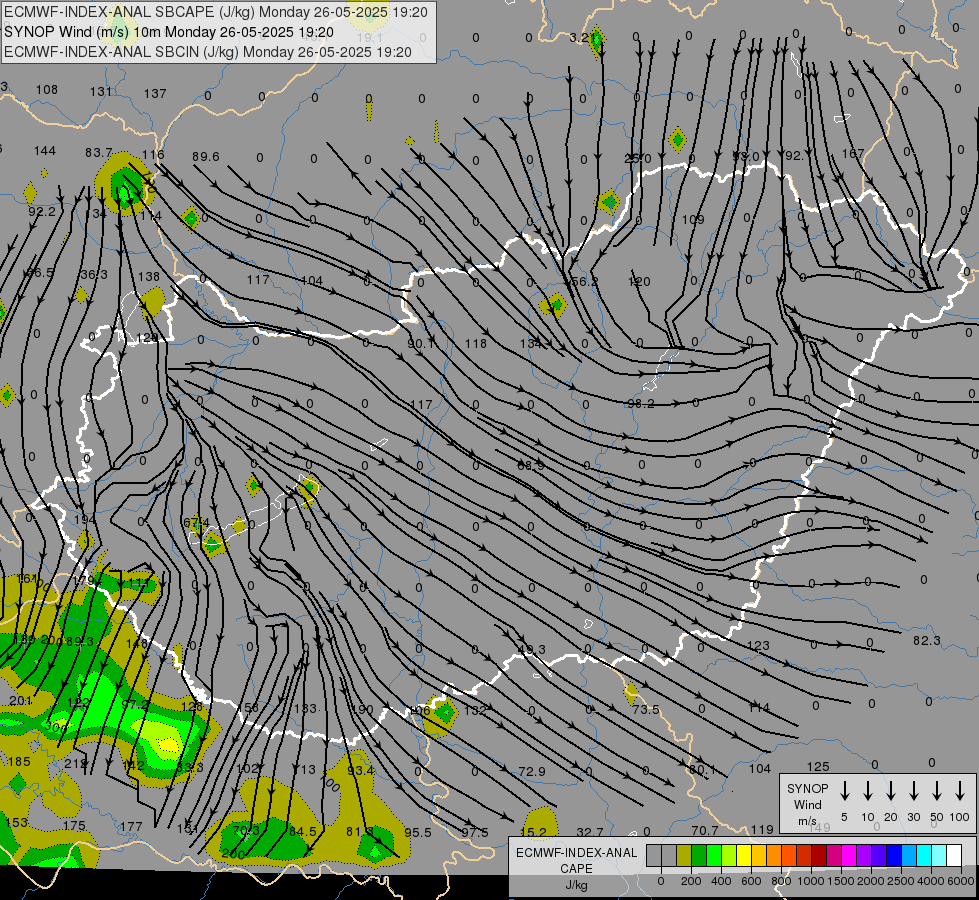Pick the bright magenta CAPE legend swatch
Viewport: 979px width, 900px height.
(849, 856)
